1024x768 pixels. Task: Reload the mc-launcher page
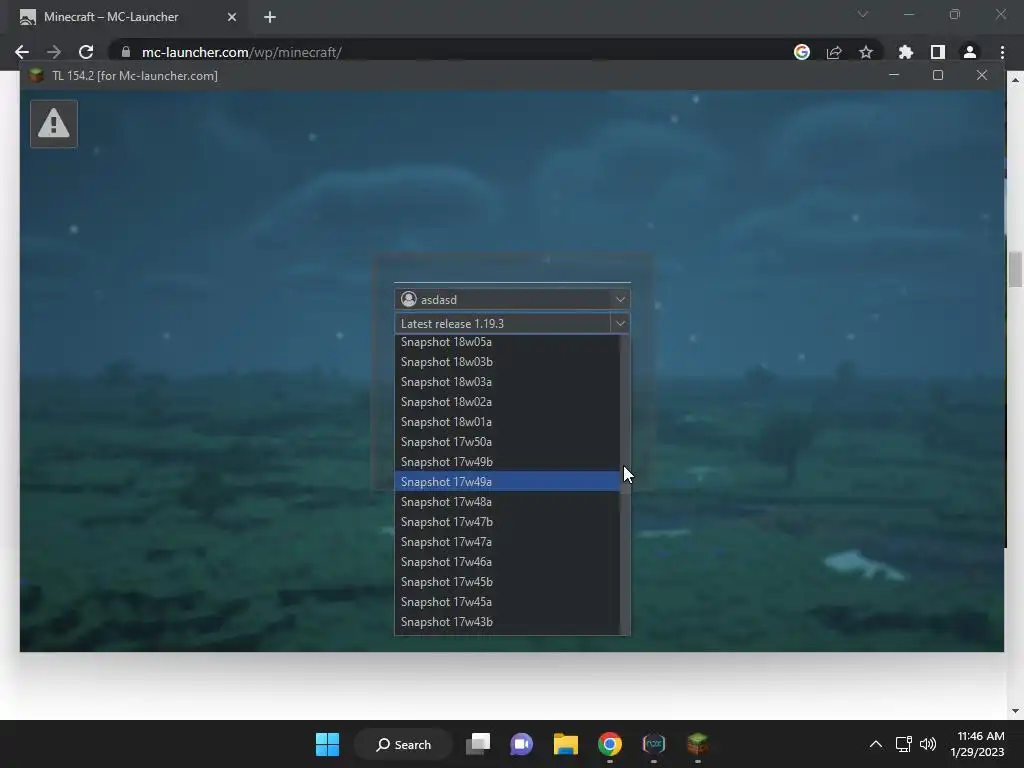[86, 52]
